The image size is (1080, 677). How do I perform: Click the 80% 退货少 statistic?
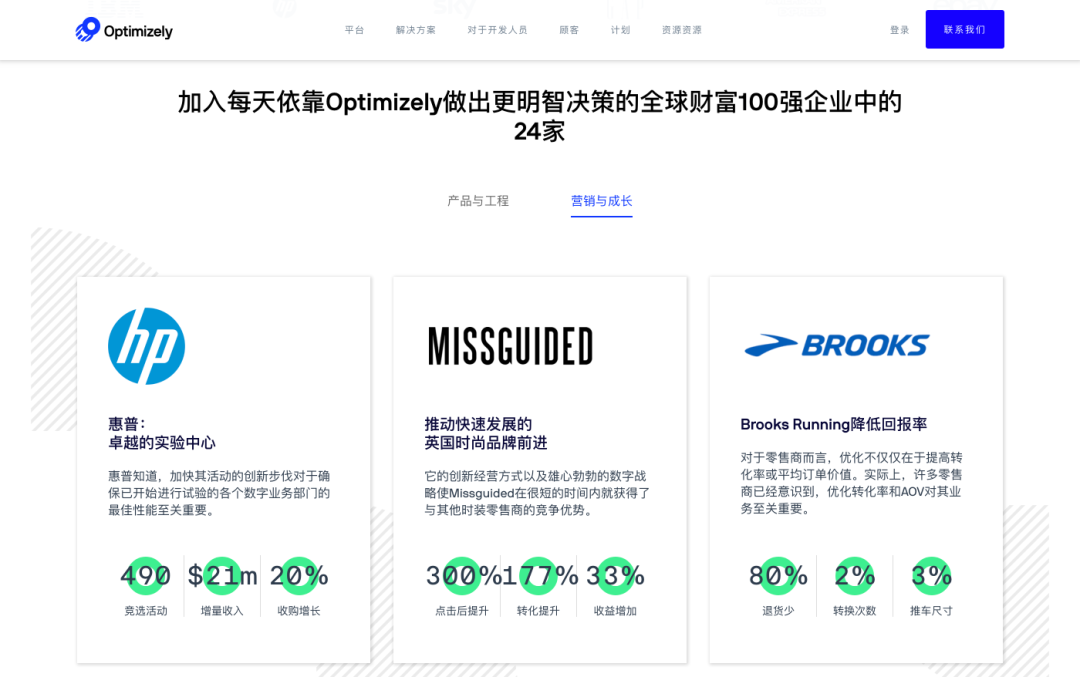(x=778, y=587)
